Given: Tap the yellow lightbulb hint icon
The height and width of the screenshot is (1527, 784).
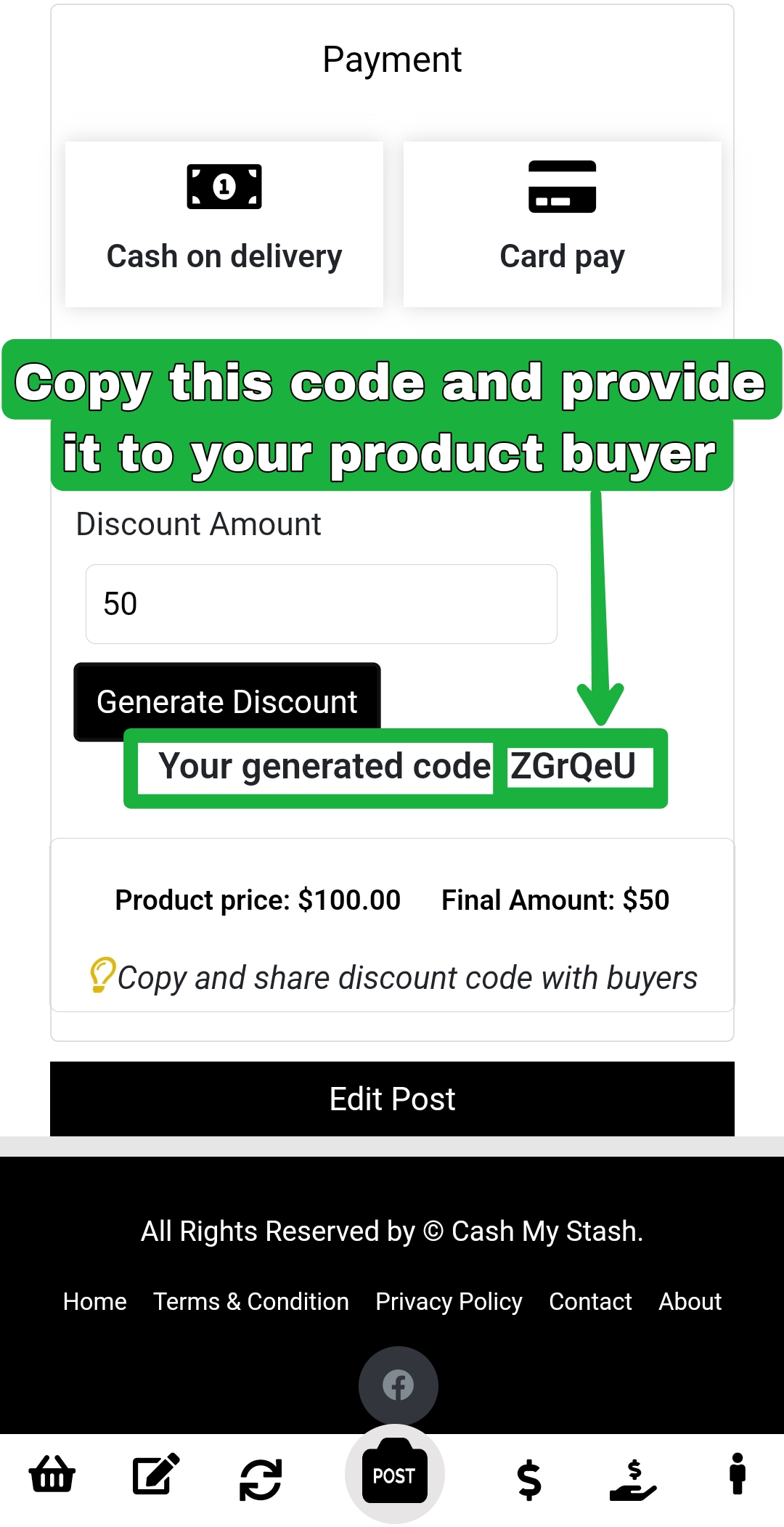Looking at the screenshot, I should coord(102,974).
